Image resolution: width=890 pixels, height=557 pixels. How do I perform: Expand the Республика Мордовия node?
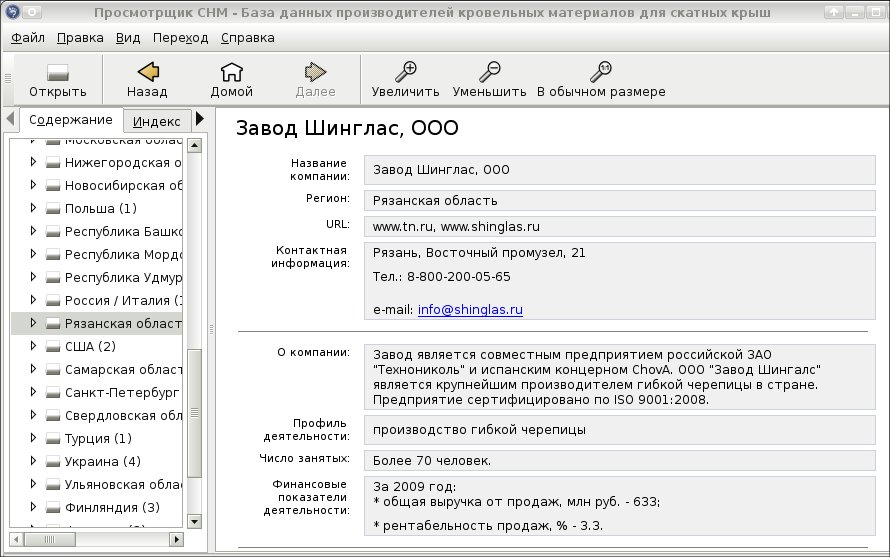[33, 254]
